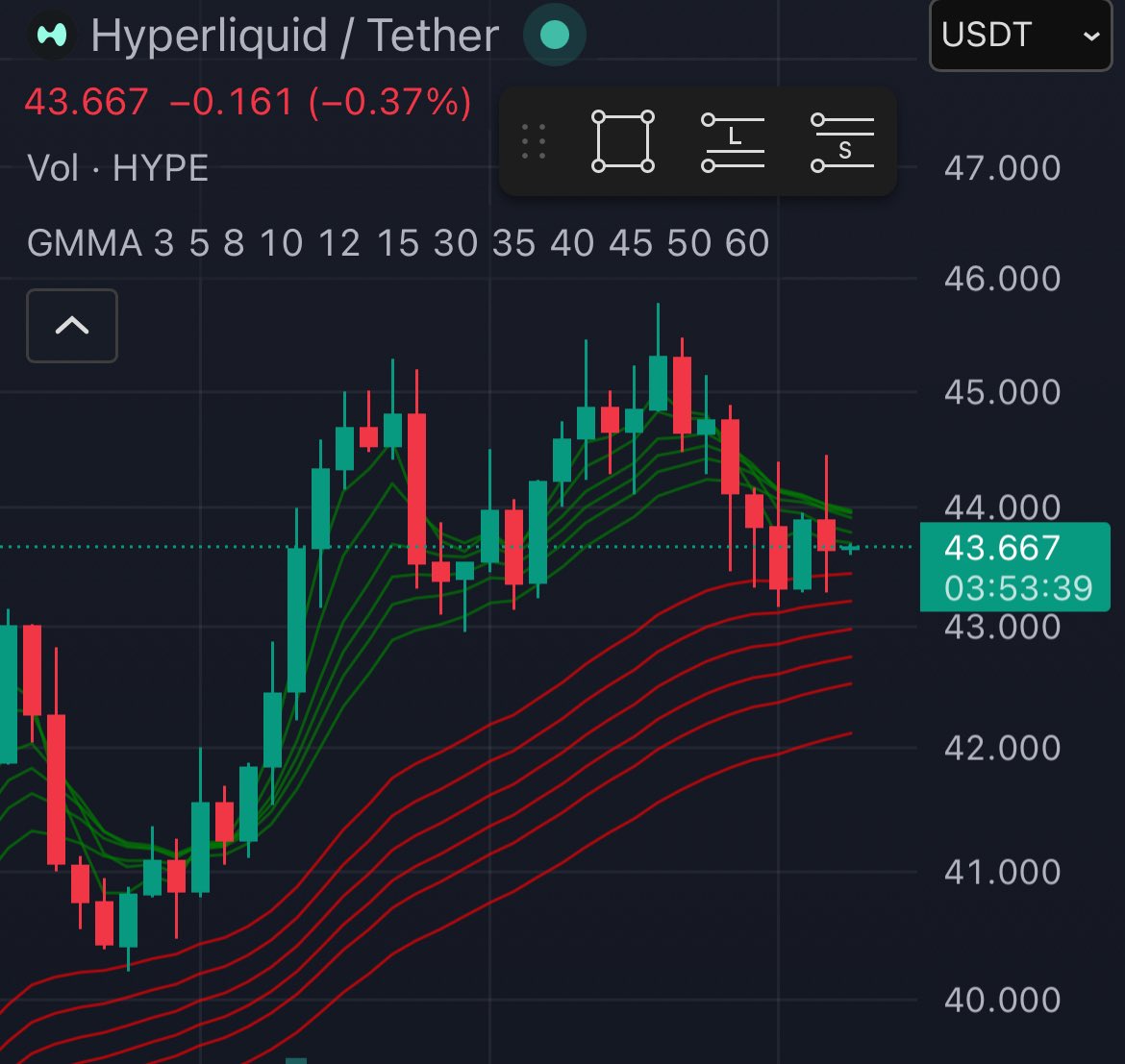Click the current price label 43.667
The width and height of the screenshot is (1125, 1064).
(x=1002, y=549)
